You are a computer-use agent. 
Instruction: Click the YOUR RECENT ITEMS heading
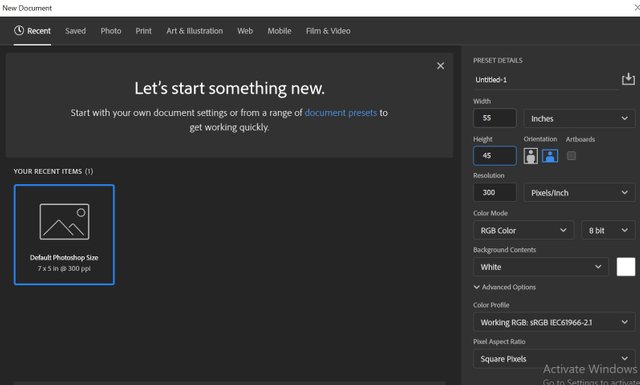coord(53,171)
